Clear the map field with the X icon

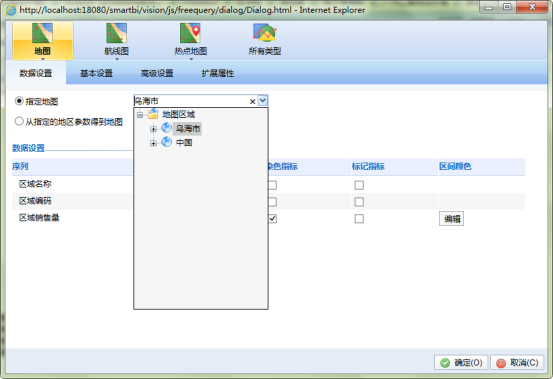click(252, 102)
